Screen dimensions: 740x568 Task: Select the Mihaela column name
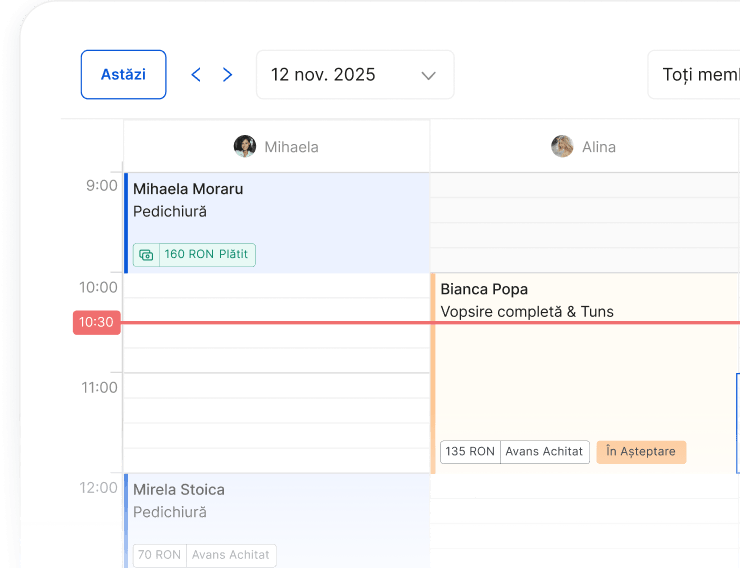tap(291, 147)
